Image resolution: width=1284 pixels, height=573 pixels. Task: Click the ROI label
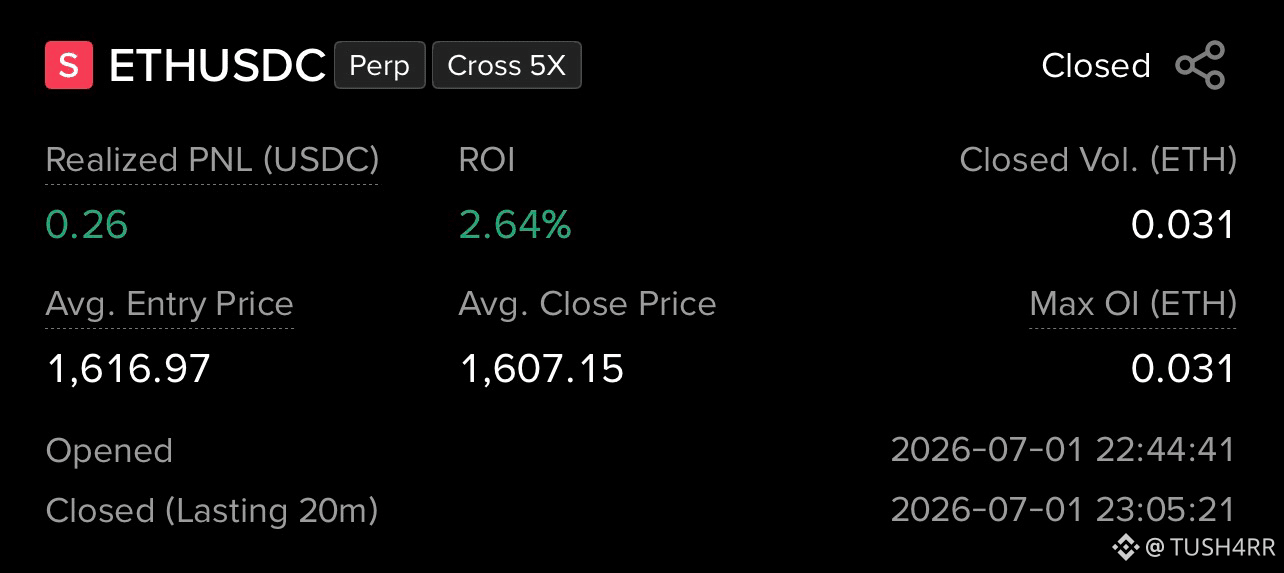point(487,160)
